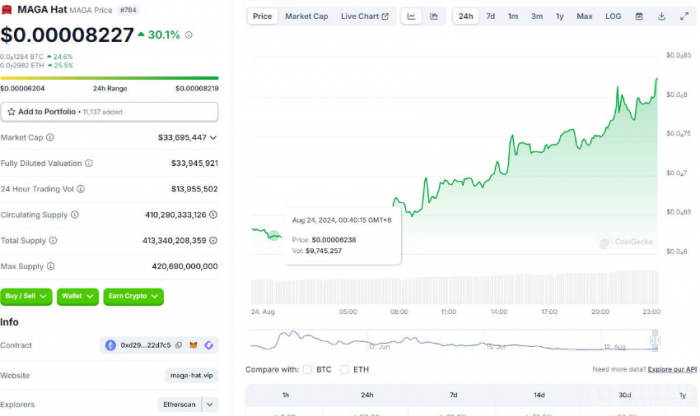Enable ETH comparison checkbox
This screenshot has width=700, height=416.
tap(346, 369)
